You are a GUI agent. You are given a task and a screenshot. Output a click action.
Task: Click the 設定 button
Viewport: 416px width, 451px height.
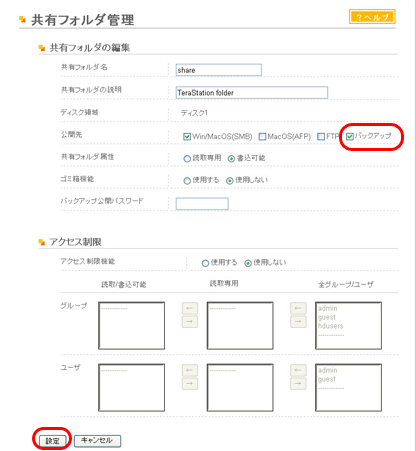pos(52,441)
